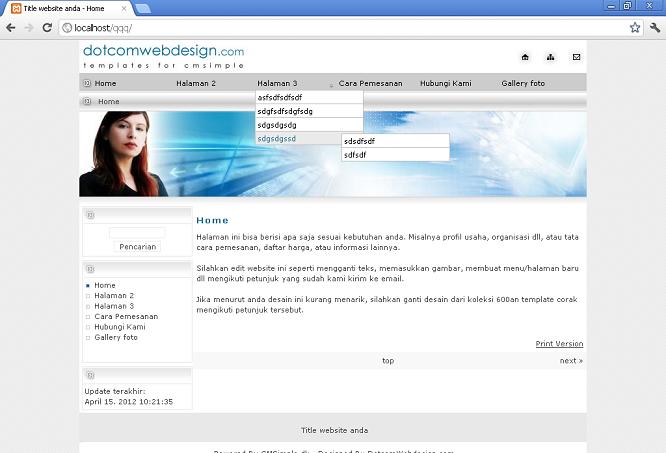
Task: Open the Chrome wrench settings menu
Action: 655,28
